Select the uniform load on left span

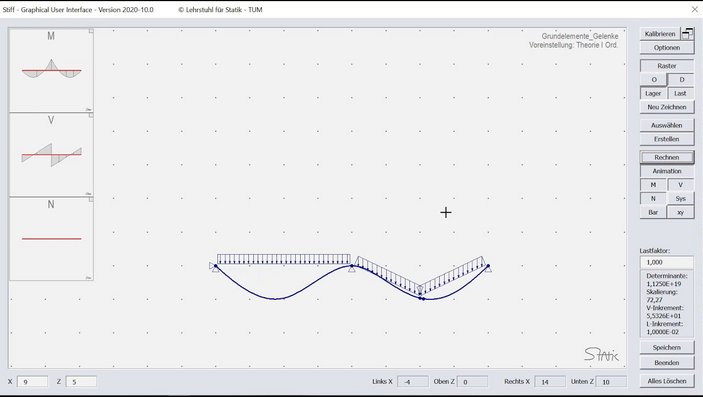284,259
